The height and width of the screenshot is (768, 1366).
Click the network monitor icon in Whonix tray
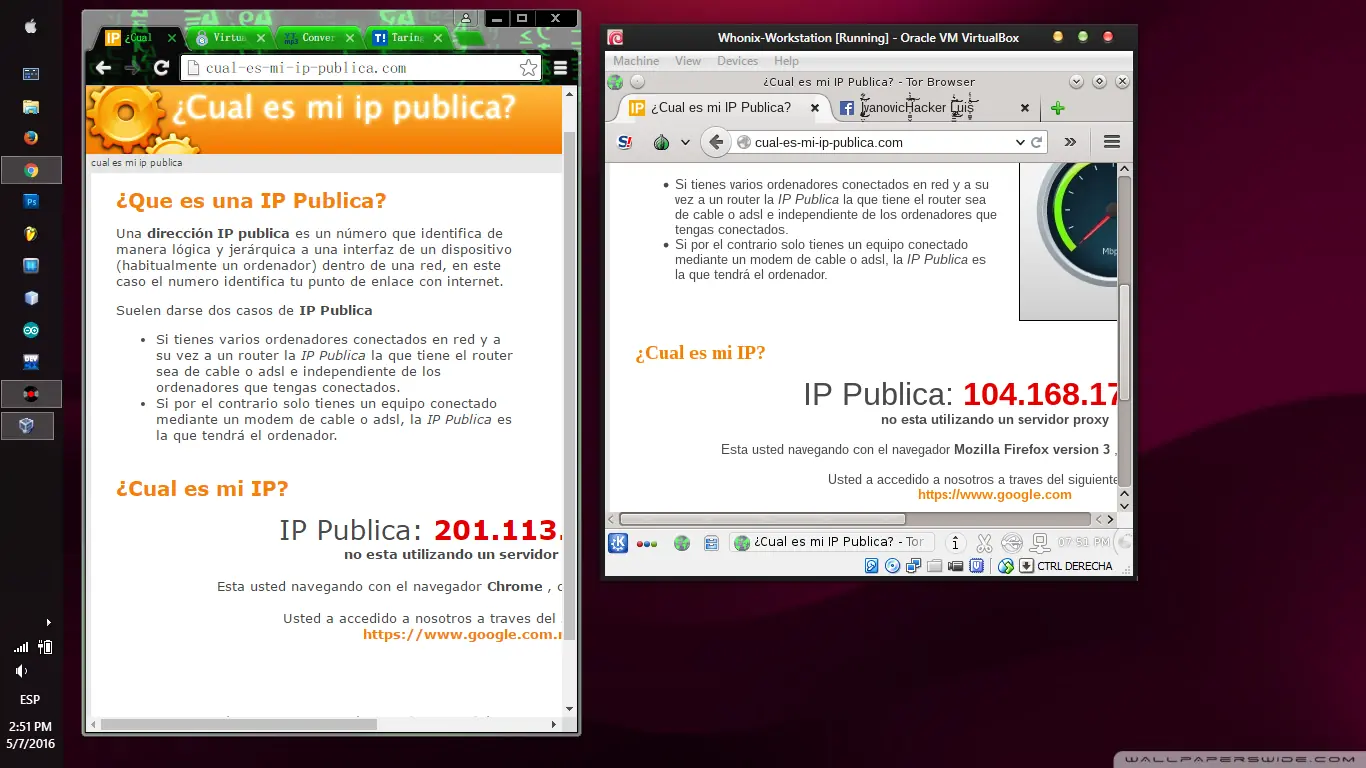pyautogui.click(x=1040, y=543)
